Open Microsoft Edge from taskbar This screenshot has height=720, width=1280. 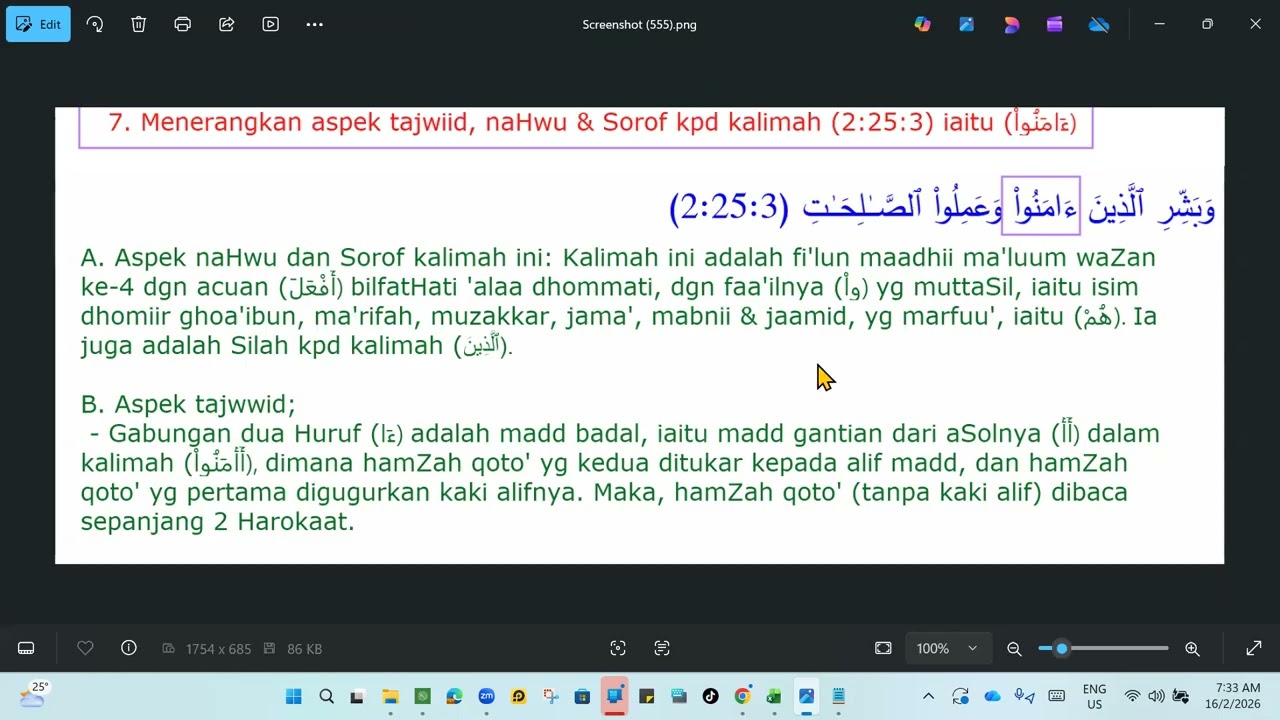pyautogui.click(x=454, y=696)
